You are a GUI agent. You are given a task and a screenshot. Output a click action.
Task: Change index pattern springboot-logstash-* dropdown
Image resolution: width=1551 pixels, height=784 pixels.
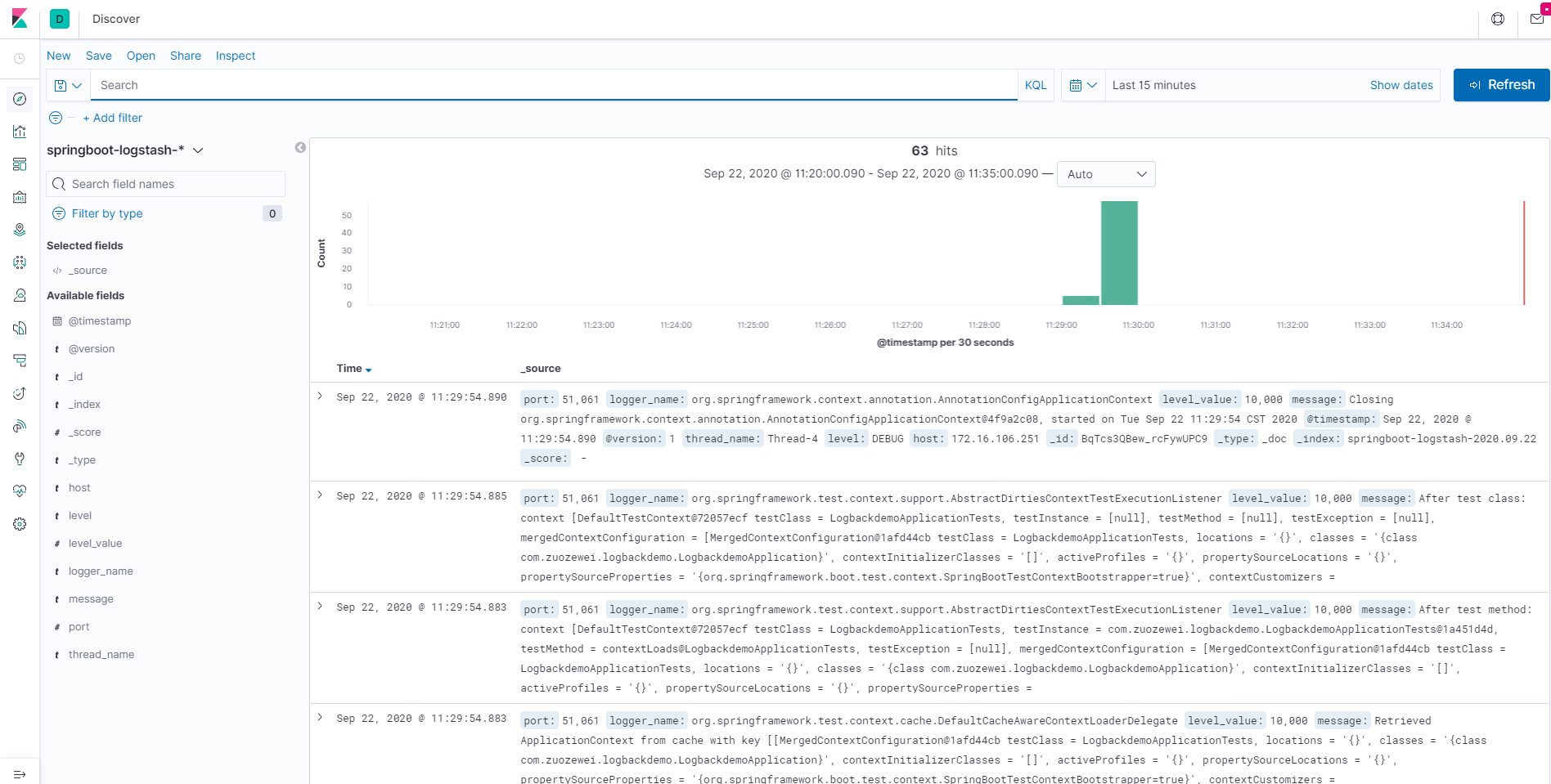[x=125, y=150]
